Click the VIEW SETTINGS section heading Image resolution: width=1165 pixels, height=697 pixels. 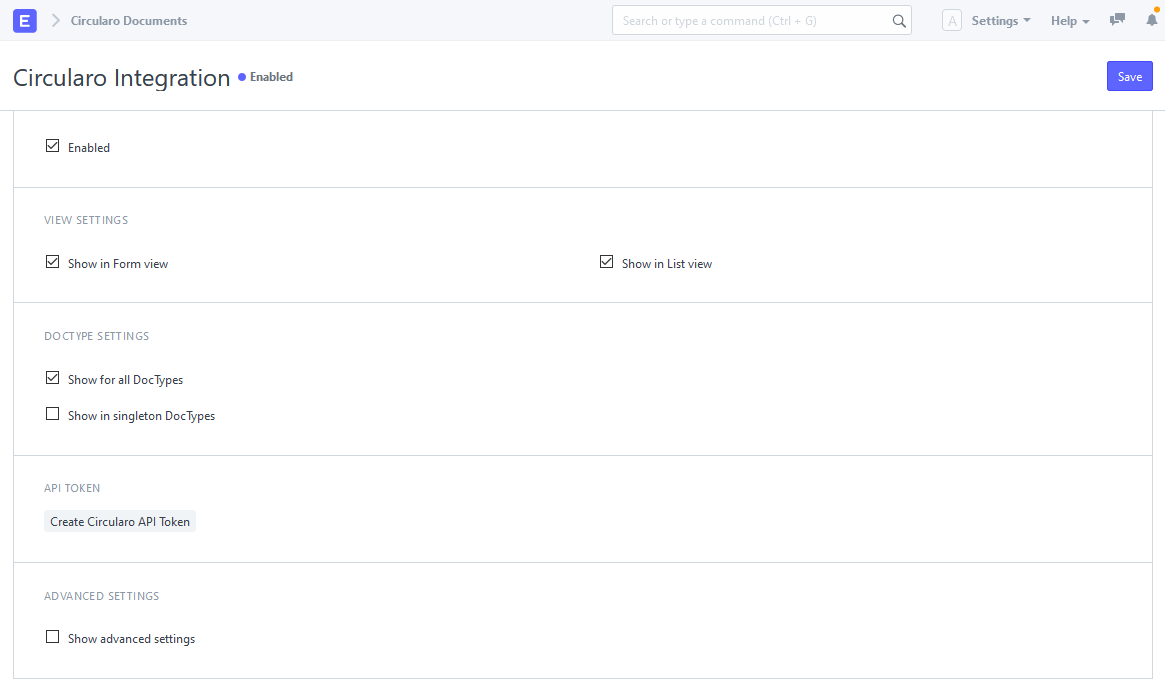pyautogui.click(x=86, y=220)
